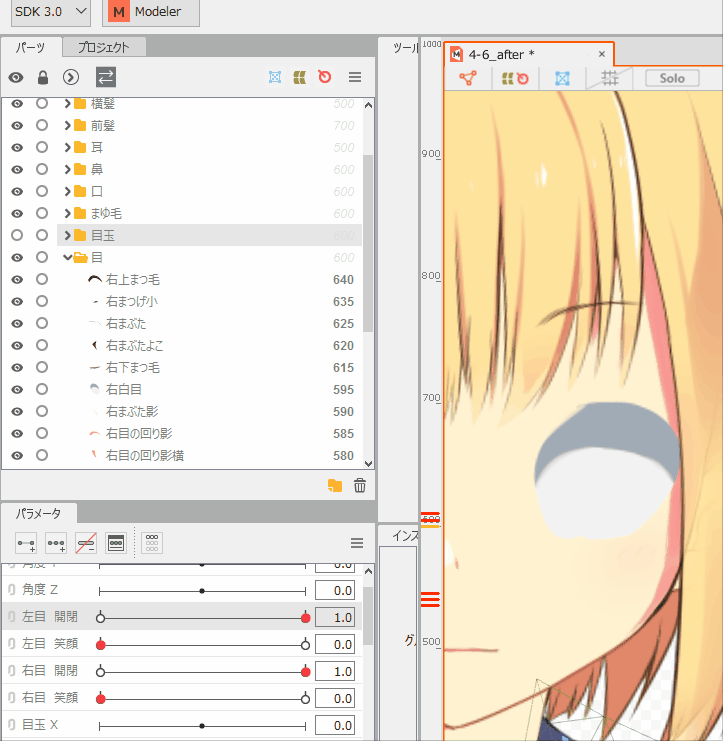Click the manual key edit icon

tap(116, 543)
